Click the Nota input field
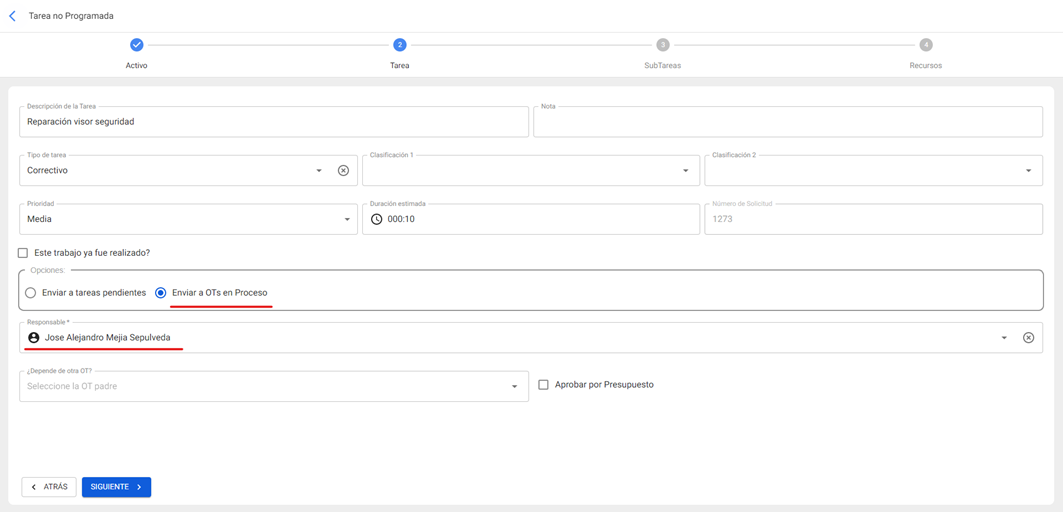Image resolution: width=1063 pixels, height=512 pixels. click(788, 123)
